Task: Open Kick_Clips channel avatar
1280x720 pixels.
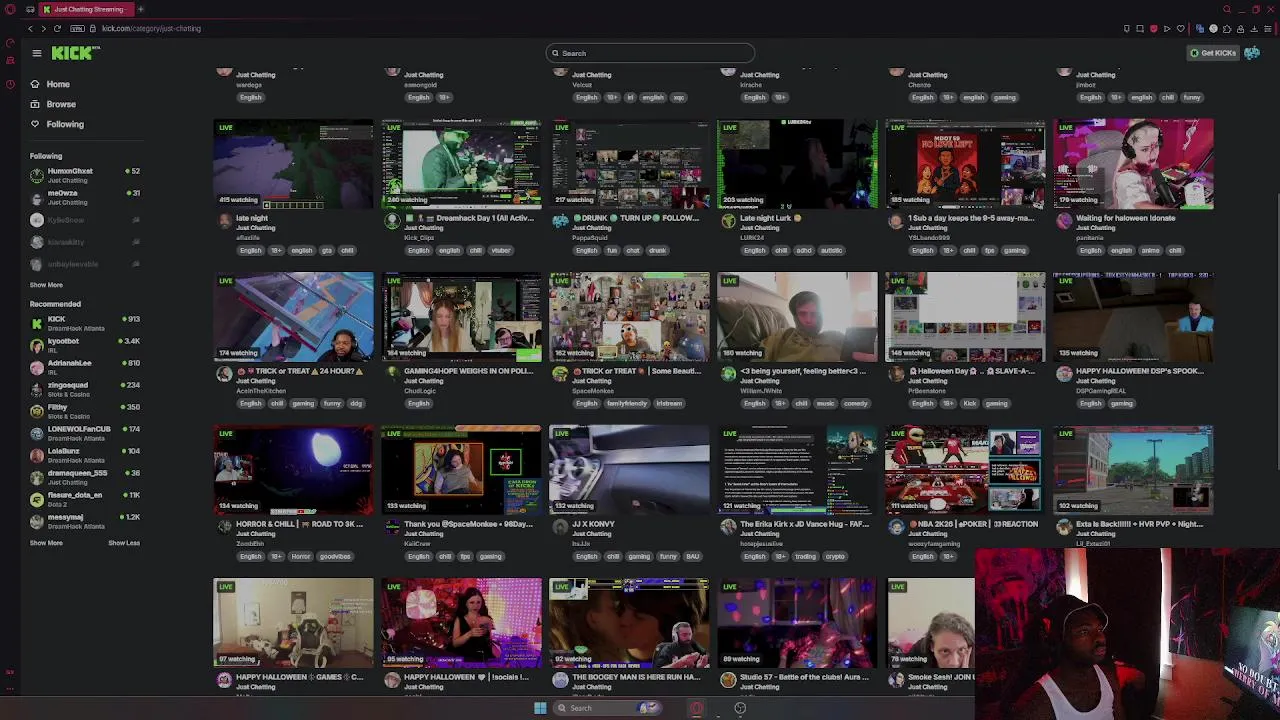Action: (x=392, y=221)
